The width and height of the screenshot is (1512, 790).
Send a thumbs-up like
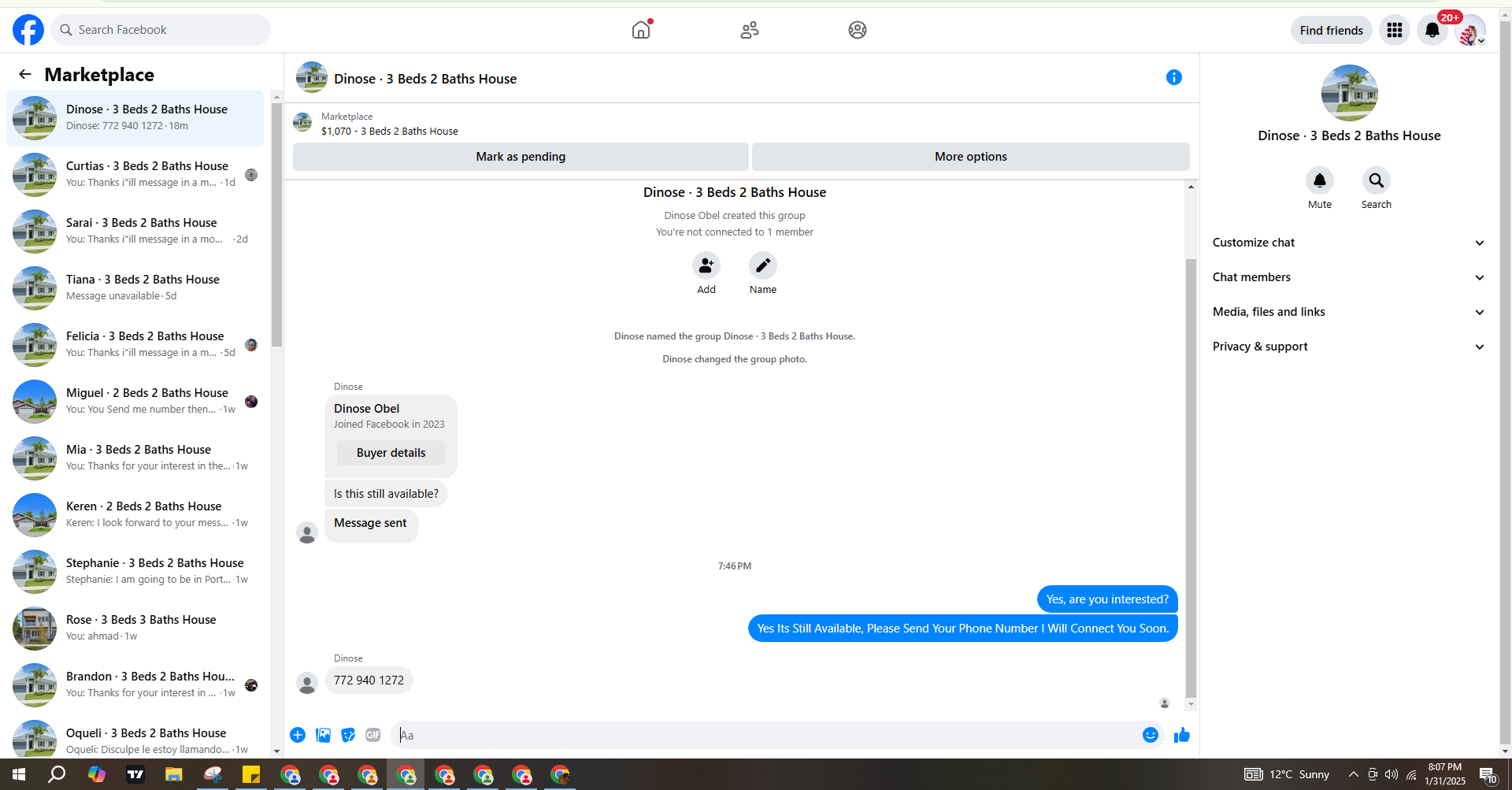click(1182, 735)
